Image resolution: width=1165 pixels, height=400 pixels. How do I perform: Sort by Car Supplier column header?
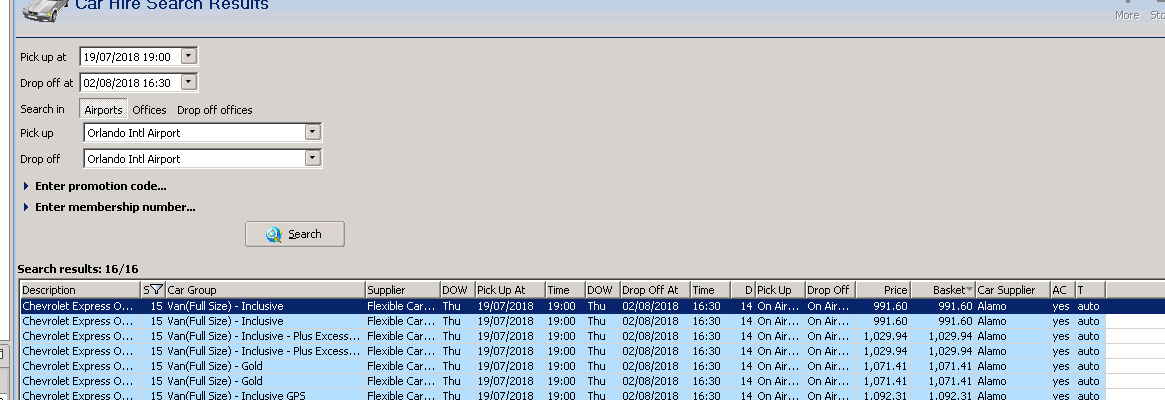click(x=1013, y=290)
